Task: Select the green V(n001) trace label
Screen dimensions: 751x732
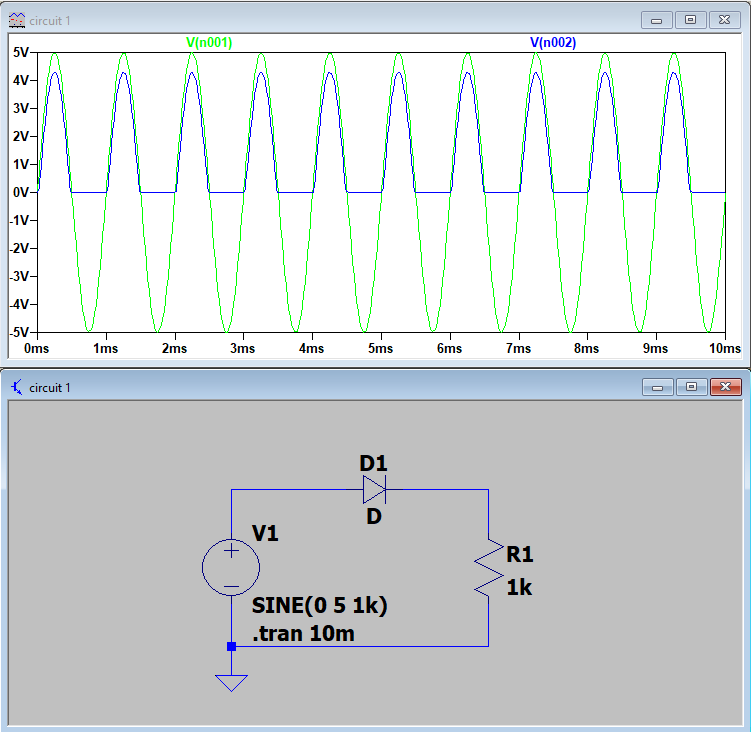Action: pos(209,43)
